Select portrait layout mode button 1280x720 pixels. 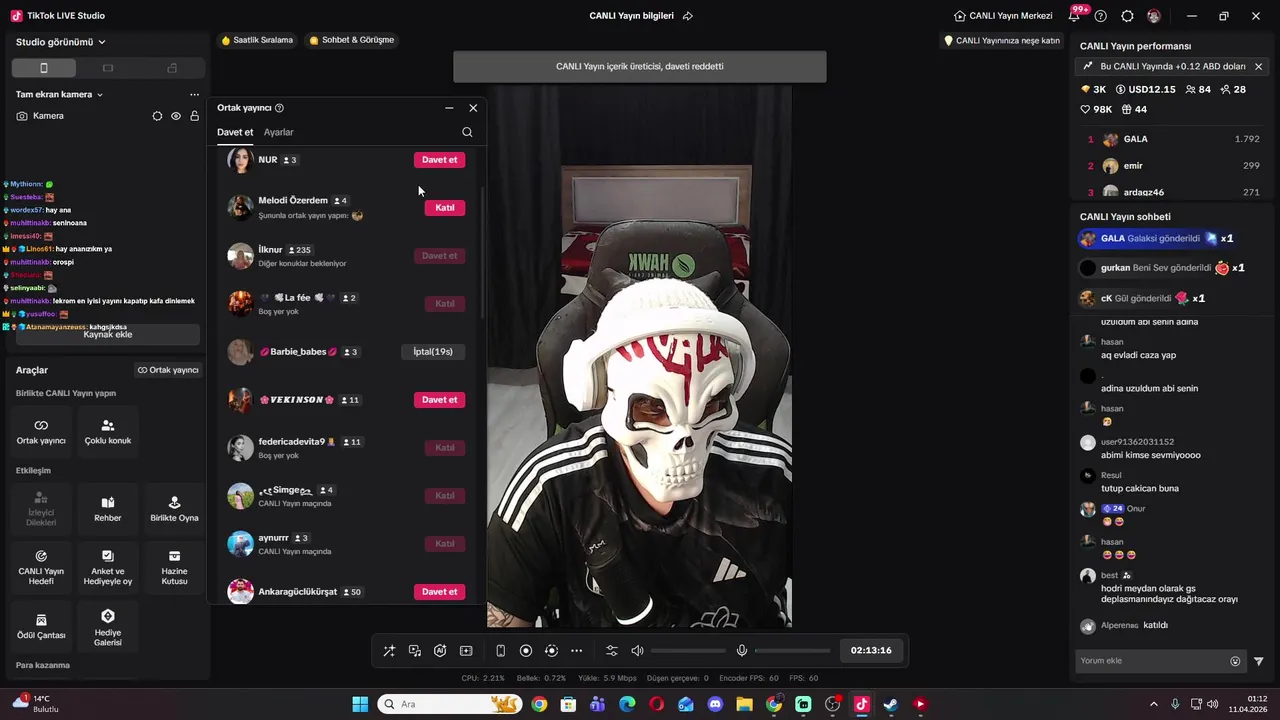click(43, 68)
